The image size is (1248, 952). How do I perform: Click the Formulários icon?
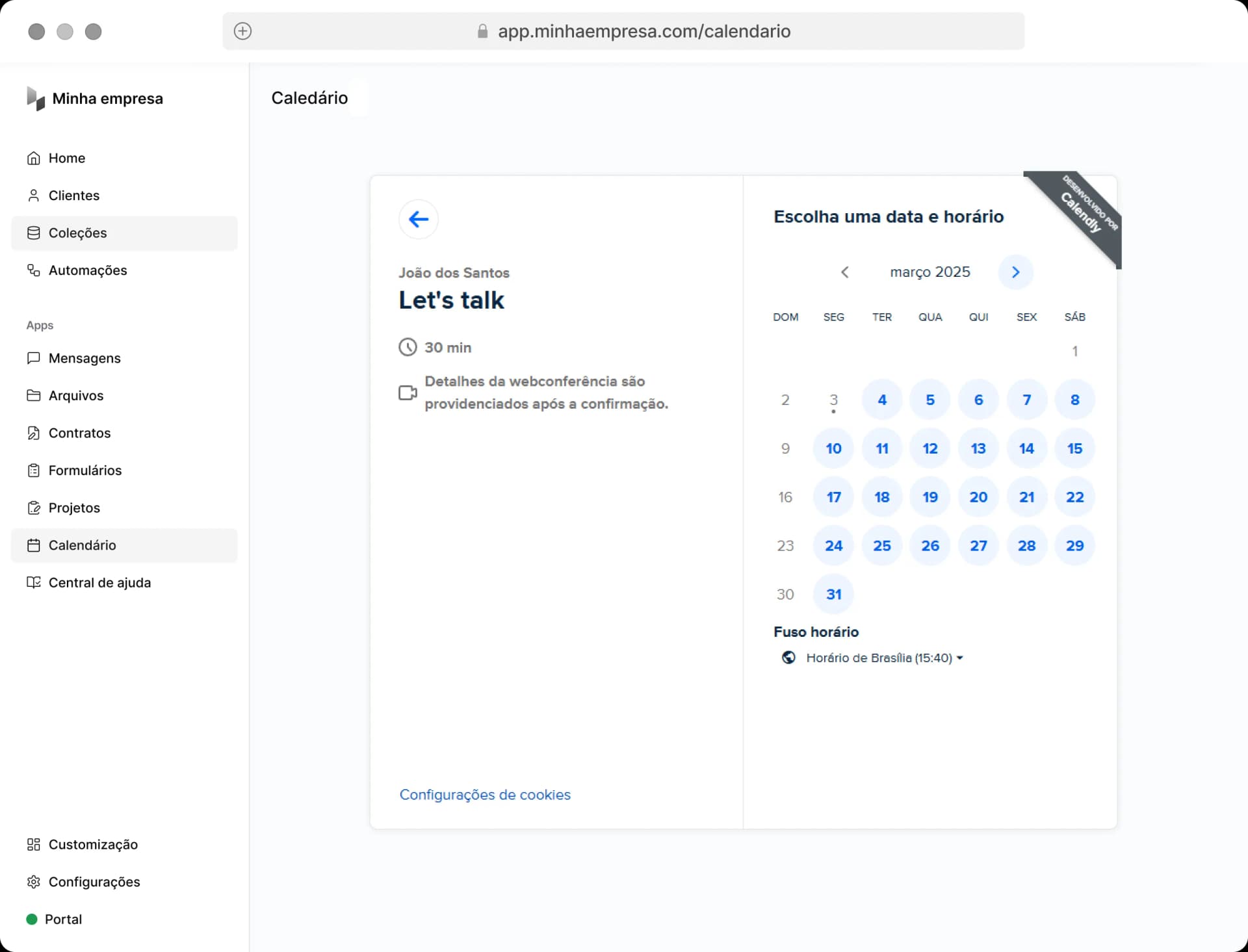[34, 470]
